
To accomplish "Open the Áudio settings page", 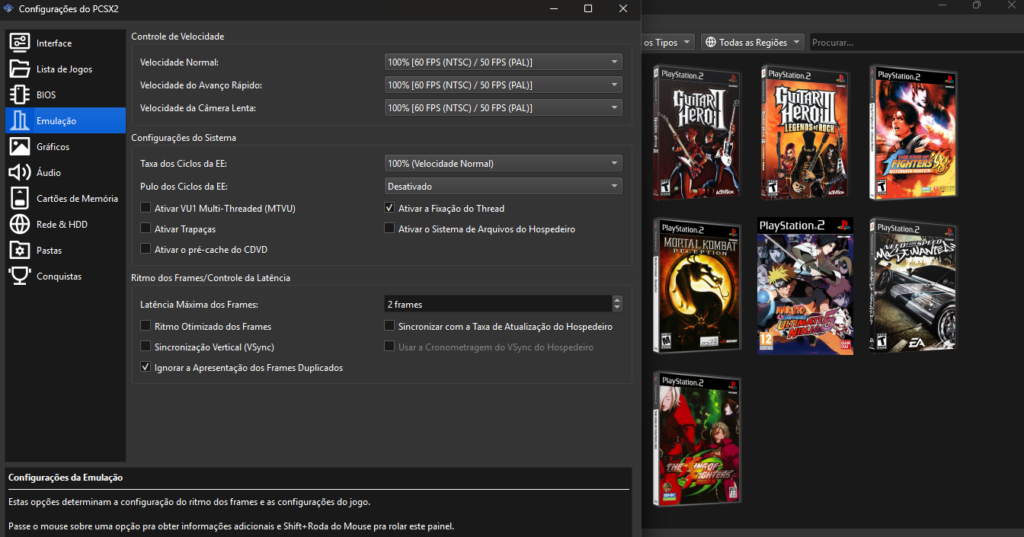I will coord(65,172).
